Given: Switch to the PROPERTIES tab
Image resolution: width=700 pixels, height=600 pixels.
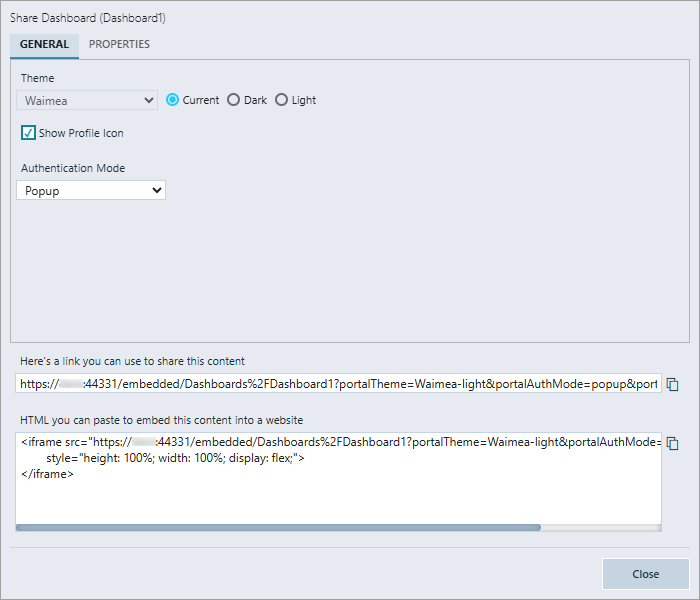Looking at the screenshot, I should click(x=119, y=45).
